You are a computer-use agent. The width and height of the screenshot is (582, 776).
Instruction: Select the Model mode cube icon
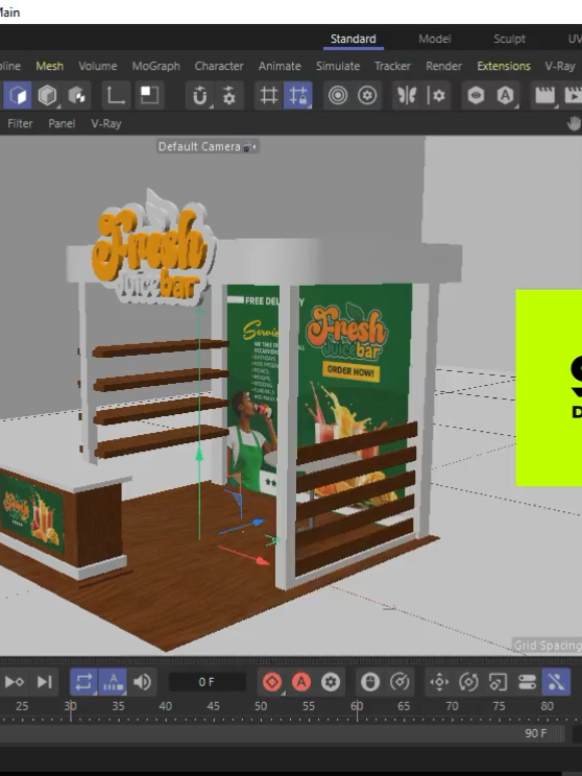(x=17, y=95)
